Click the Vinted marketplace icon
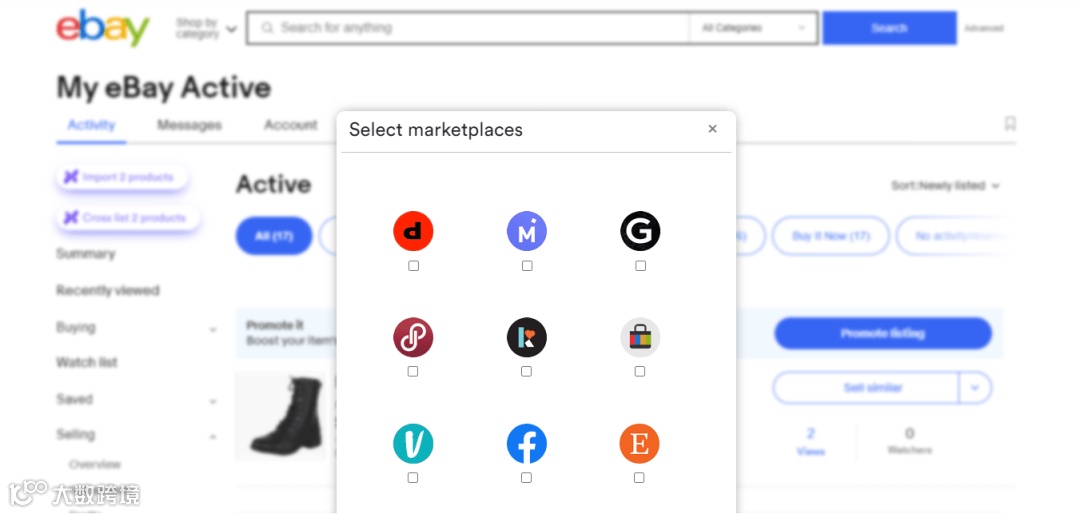 [413, 444]
